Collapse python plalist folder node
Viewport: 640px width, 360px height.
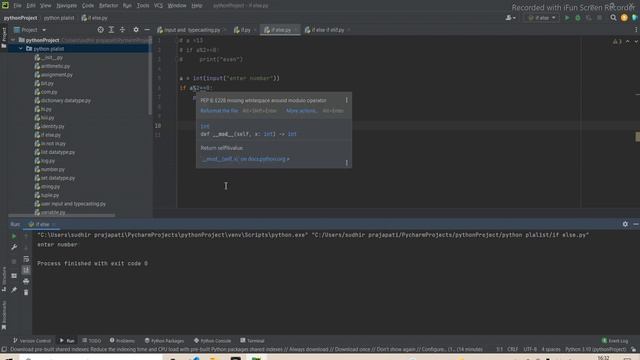pos(20,49)
